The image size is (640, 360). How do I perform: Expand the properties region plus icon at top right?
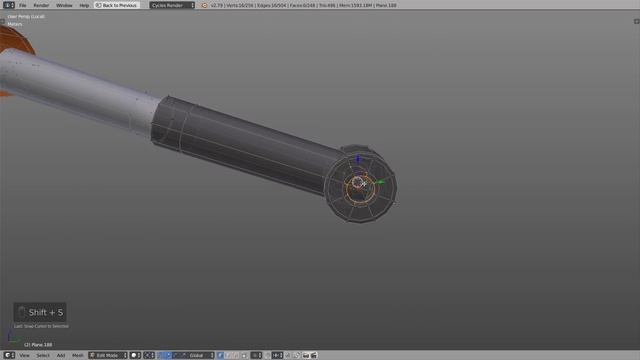pyautogui.click(x=636, y=21)
